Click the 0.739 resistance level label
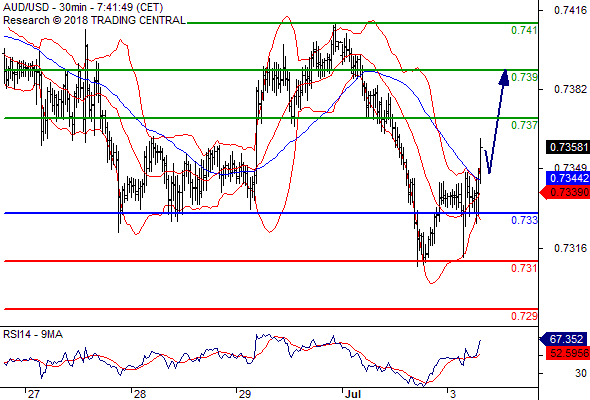The image size is (590, 400). [524, 77]
